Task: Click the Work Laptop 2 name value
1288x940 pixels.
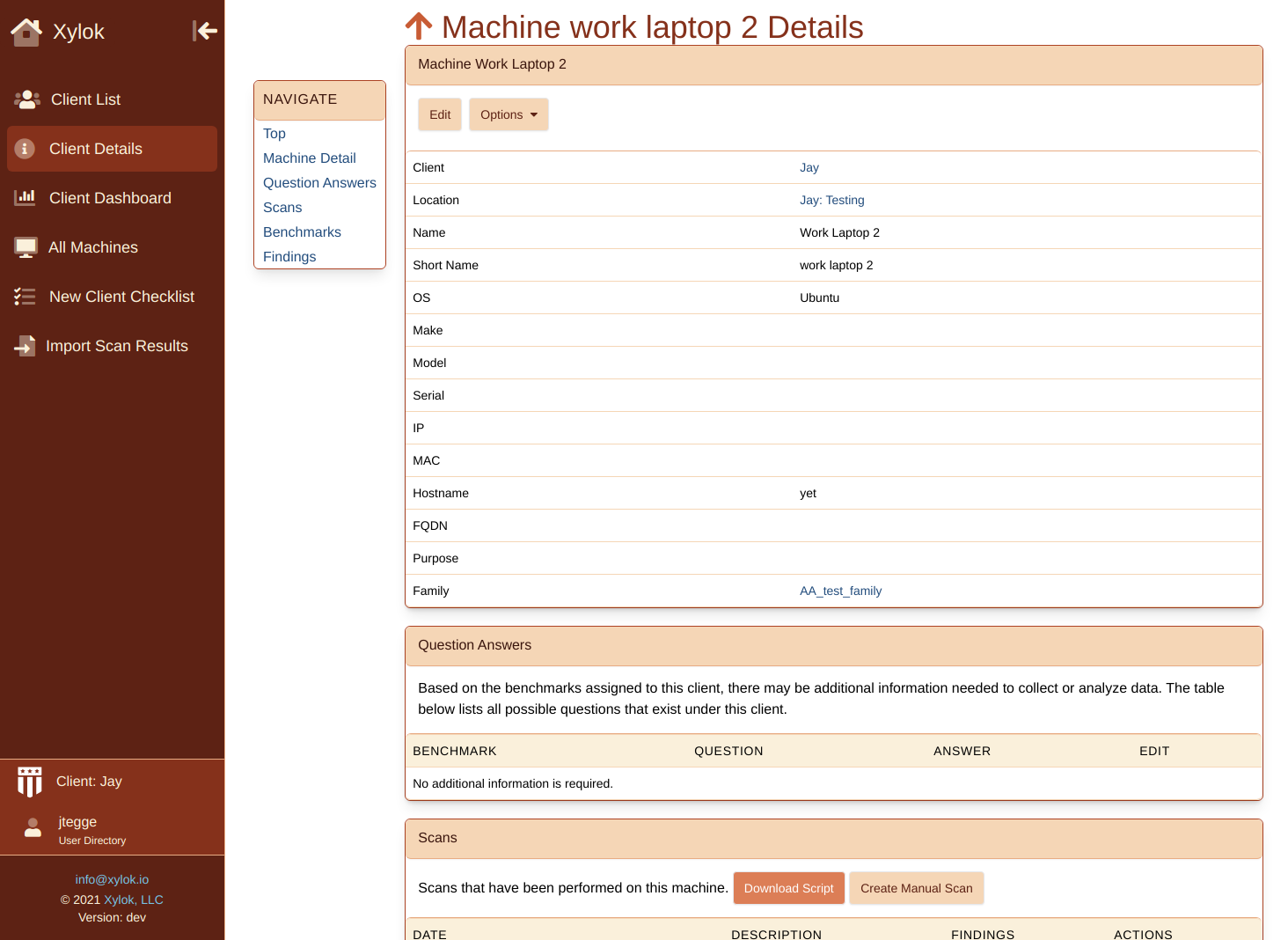Action: (x=839, y=232)
